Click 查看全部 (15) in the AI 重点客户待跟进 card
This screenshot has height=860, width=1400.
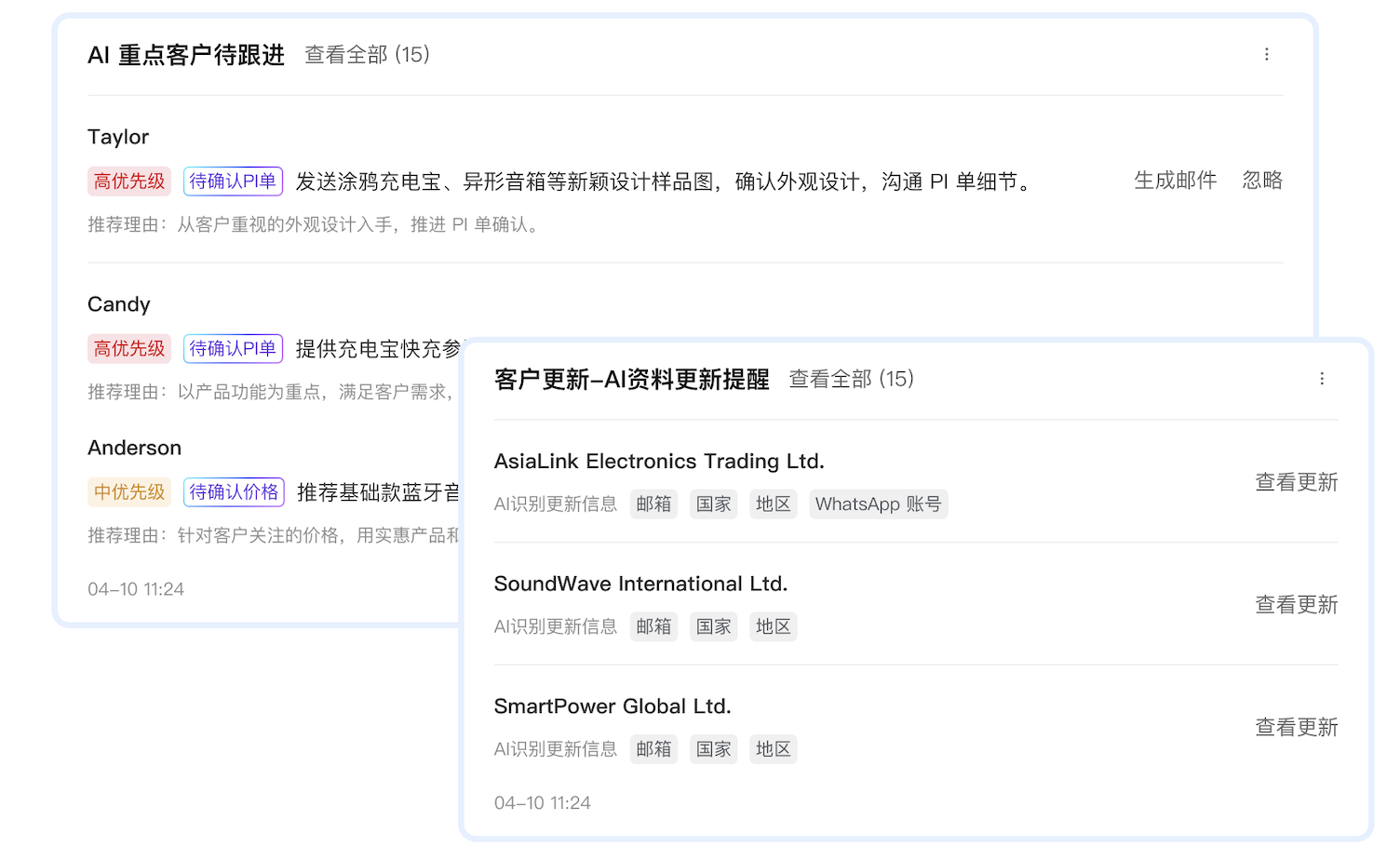367,55
